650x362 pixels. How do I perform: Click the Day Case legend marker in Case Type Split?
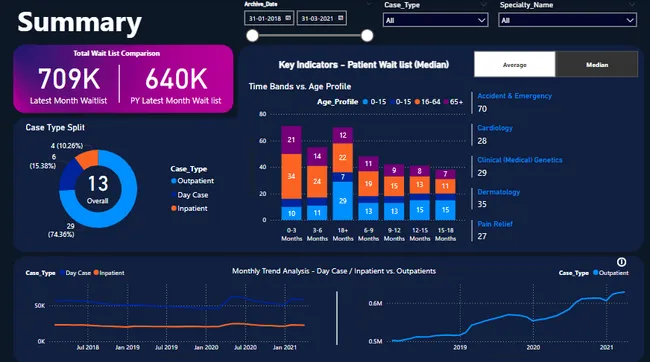tap(174, 195)
